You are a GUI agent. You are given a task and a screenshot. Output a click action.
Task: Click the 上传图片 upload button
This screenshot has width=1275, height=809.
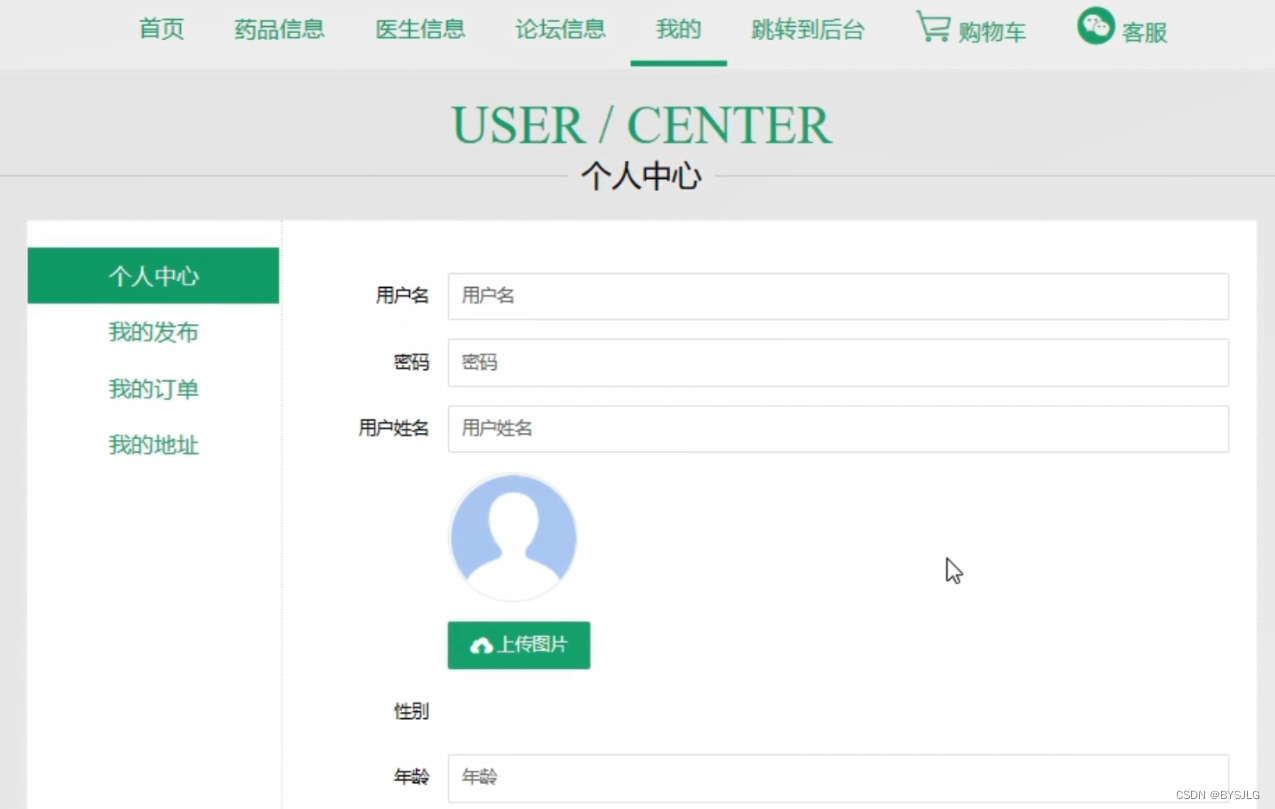(x=518, y=645)
